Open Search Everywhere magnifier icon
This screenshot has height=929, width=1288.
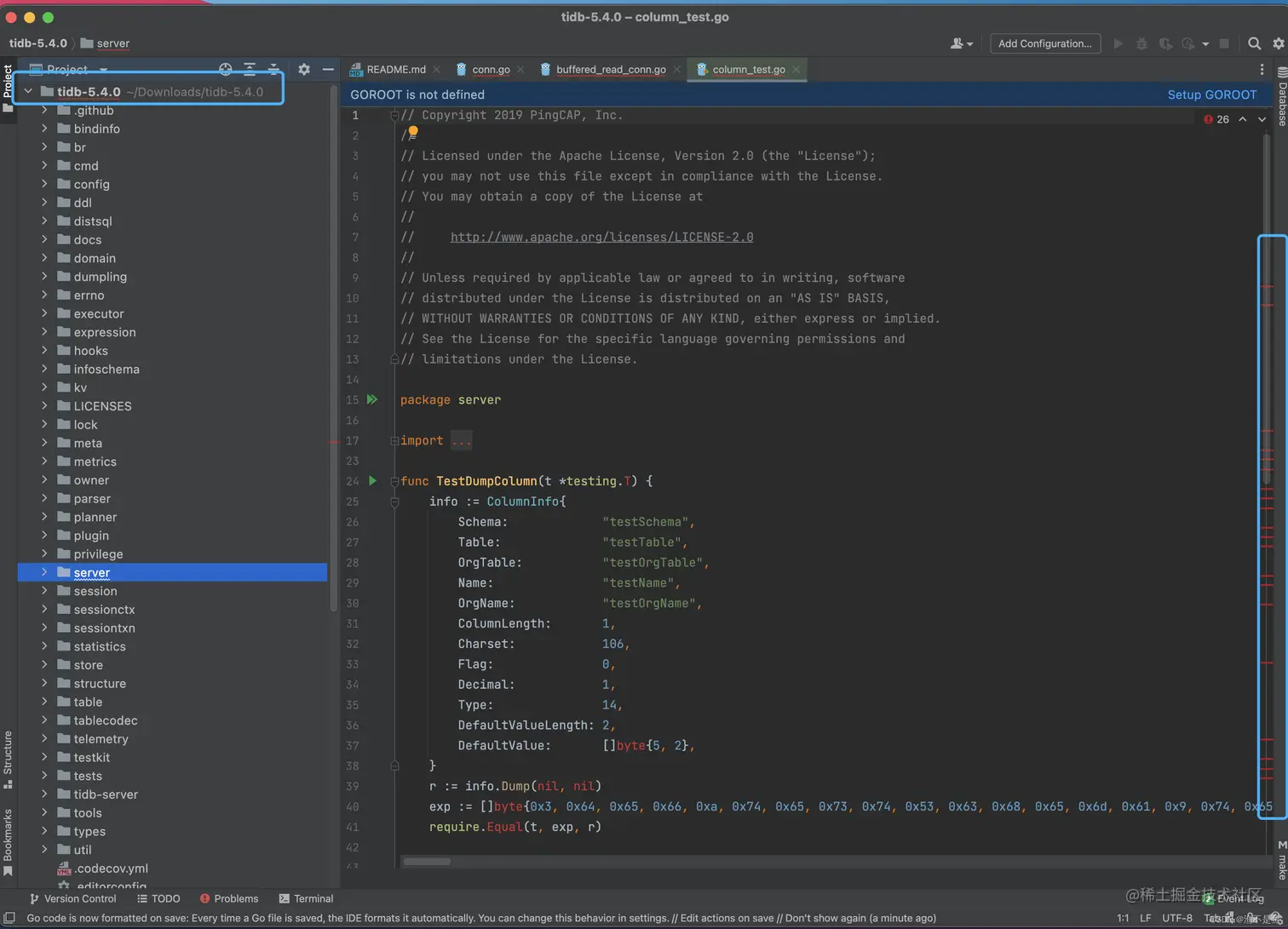coord(1254,43)
